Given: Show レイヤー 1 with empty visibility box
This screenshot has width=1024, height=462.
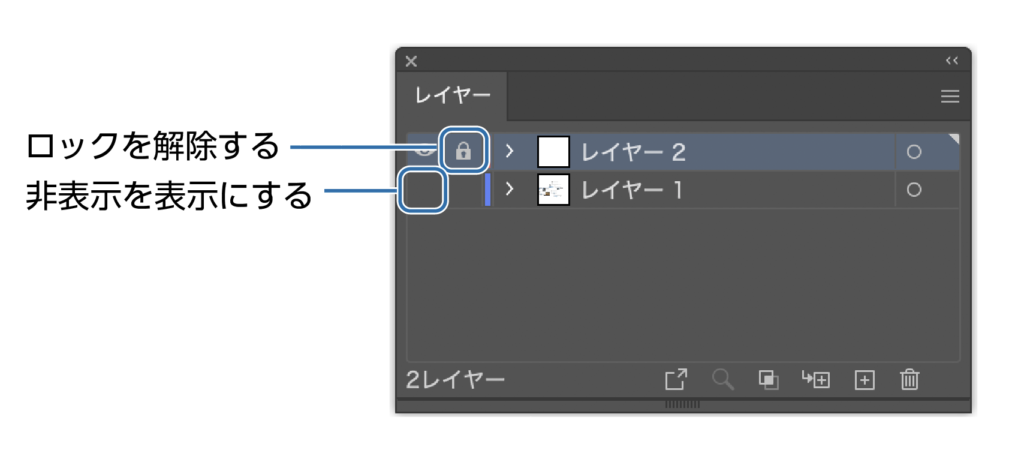Looking at the screenshot, I should [x=423, y=190].
